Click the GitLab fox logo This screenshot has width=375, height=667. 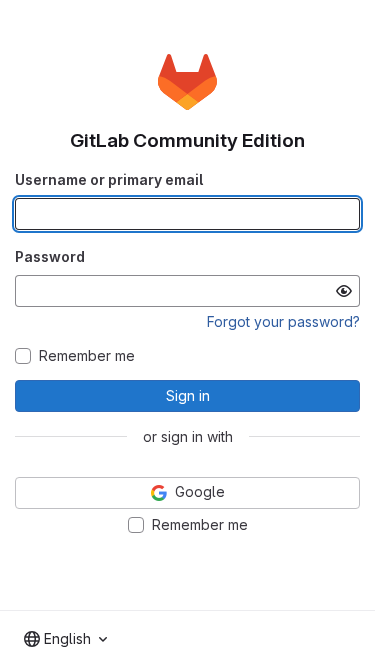(x=188, y=82)
